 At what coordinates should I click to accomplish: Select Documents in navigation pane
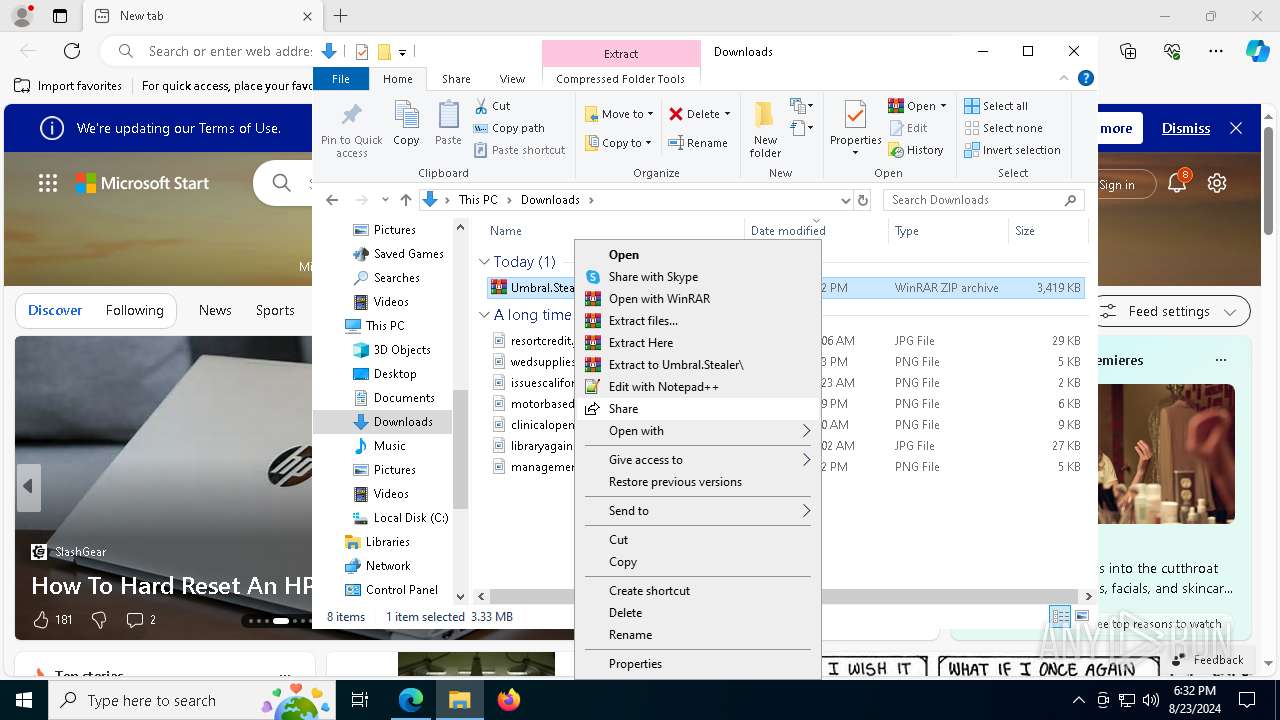point(393,398)
